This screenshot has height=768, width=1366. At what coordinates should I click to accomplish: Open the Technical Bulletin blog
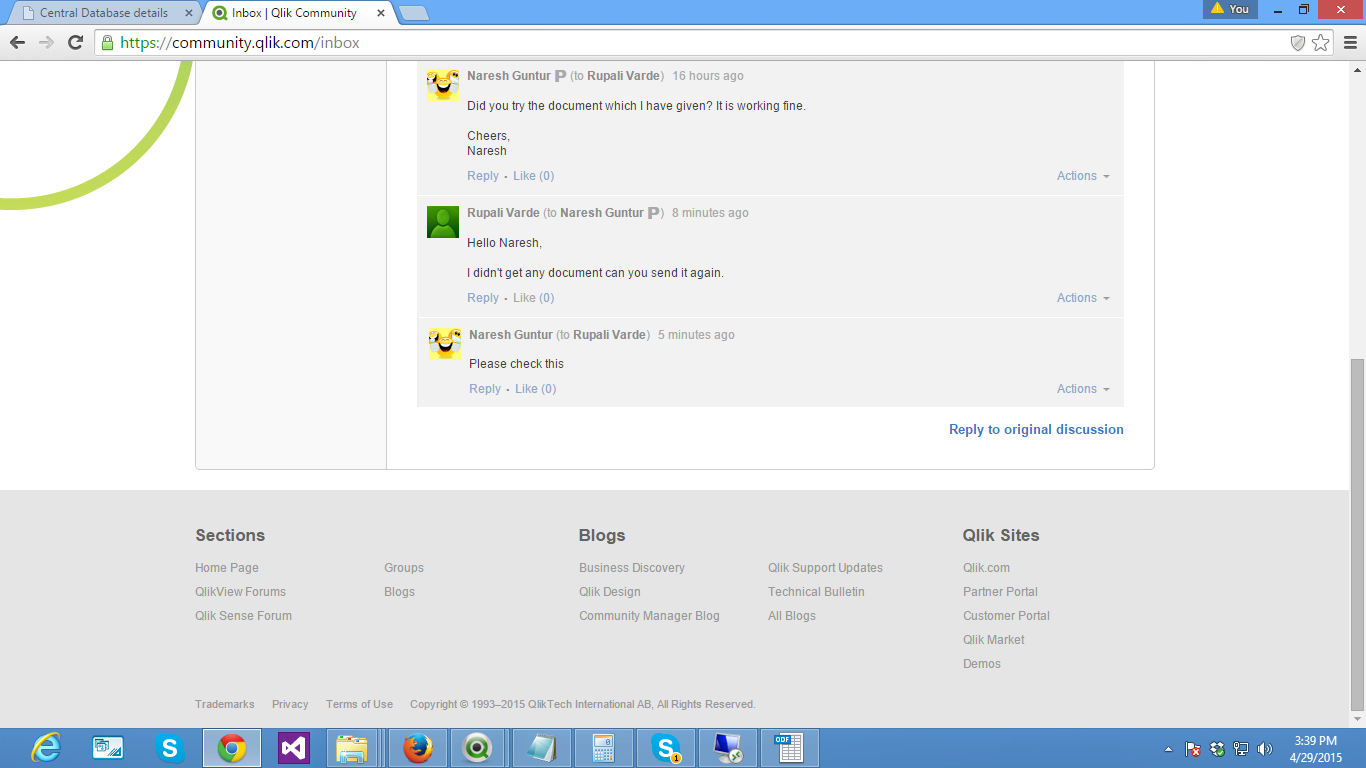click(x=816, y=592)
